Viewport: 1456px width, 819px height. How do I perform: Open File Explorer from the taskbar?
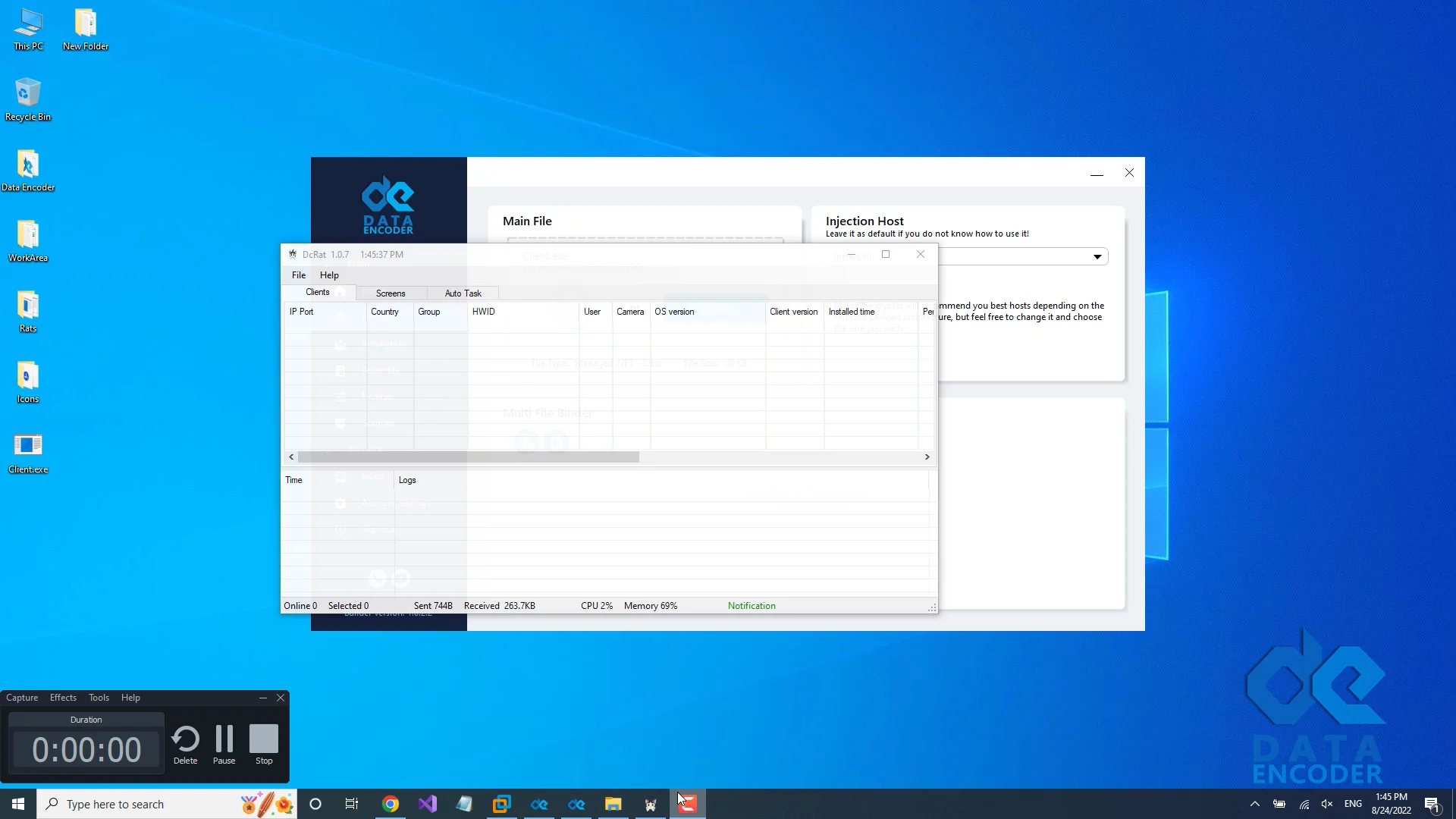613,804
